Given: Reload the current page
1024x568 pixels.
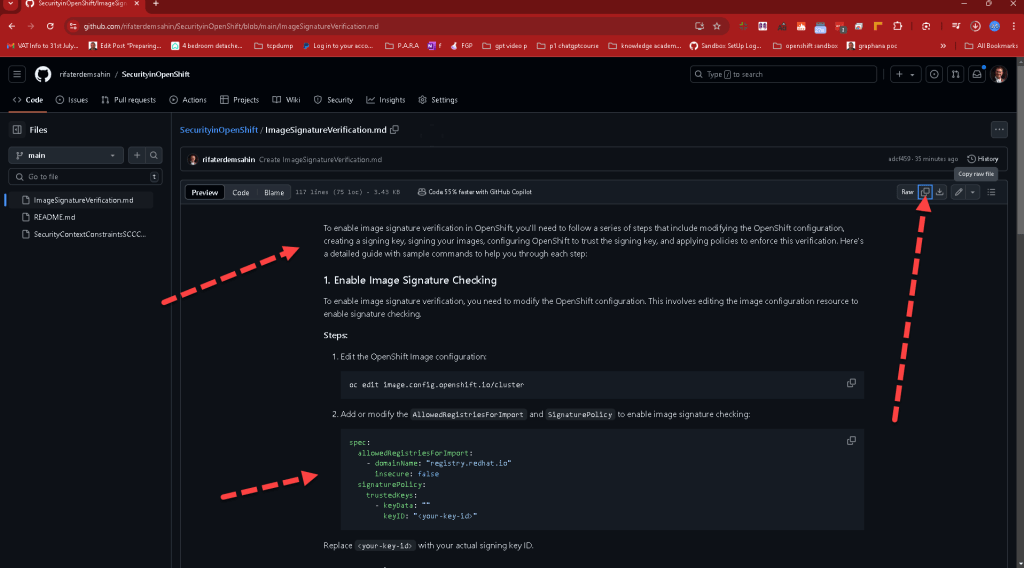Looking at the screenshot, I should tap(50, 26).
